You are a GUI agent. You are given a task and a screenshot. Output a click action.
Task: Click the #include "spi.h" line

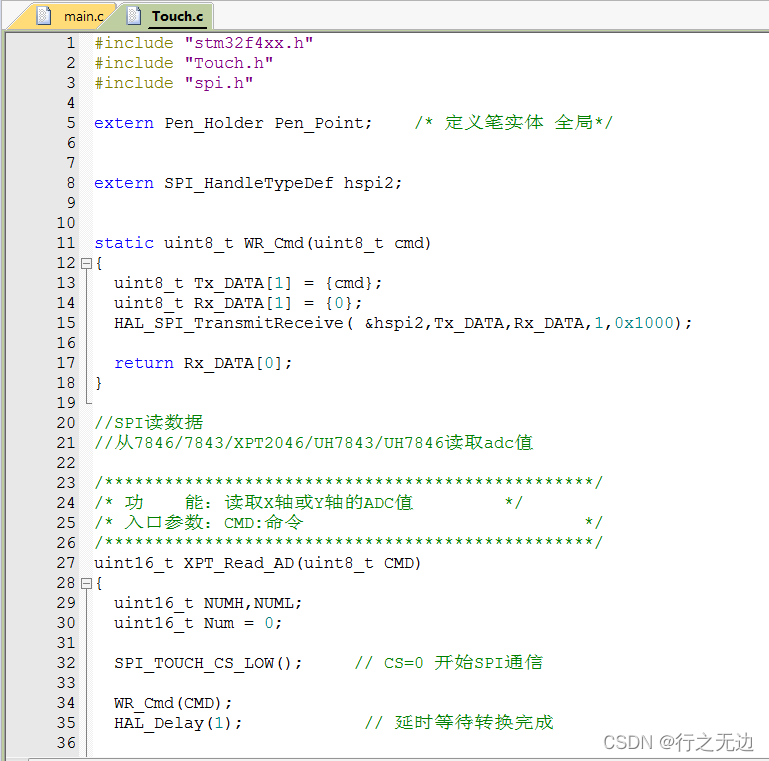[174, 83]
